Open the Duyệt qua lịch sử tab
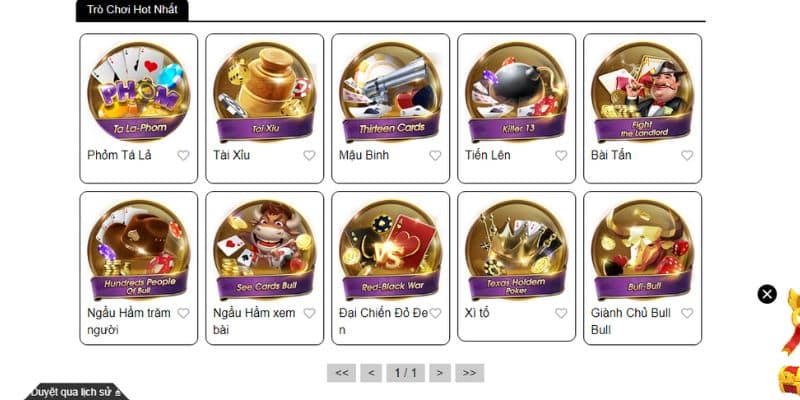800x400 pixels. pos(76,392)
